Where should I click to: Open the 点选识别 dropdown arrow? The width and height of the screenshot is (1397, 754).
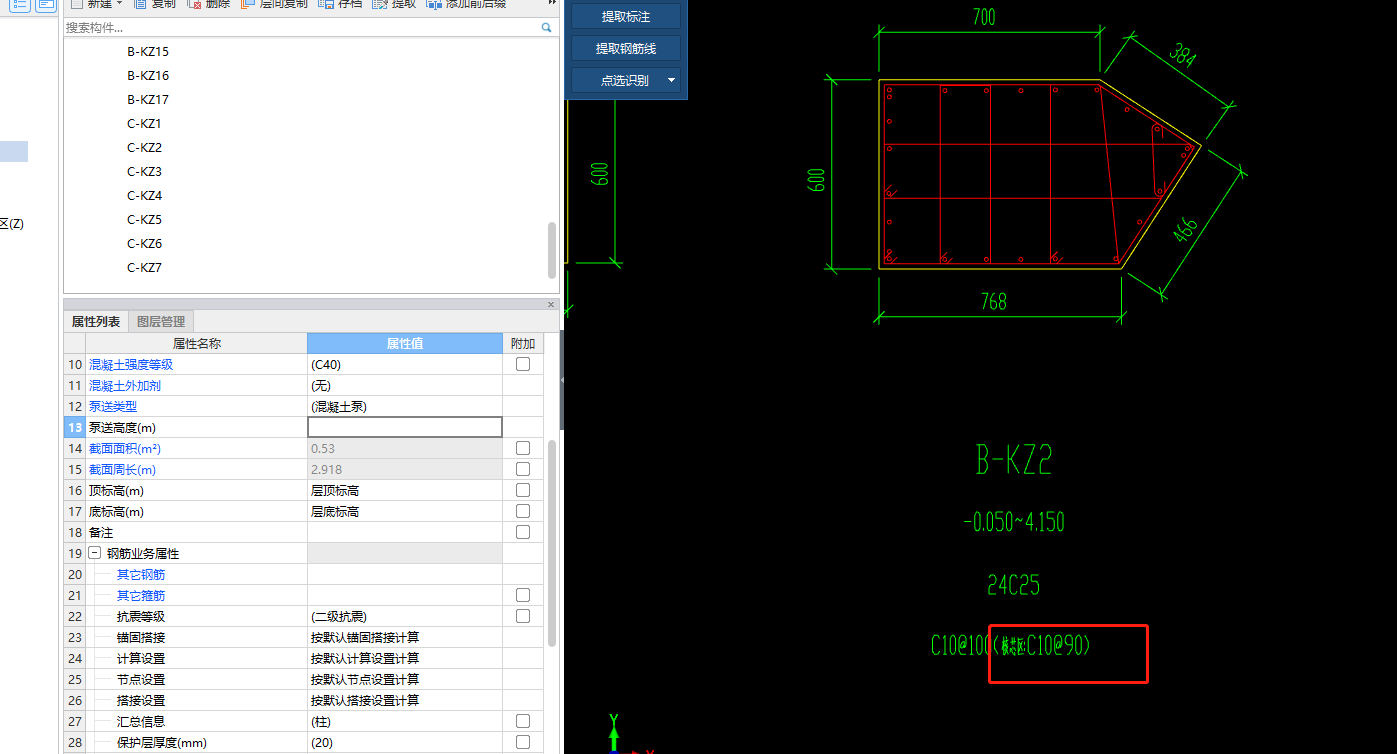point(671,80)
